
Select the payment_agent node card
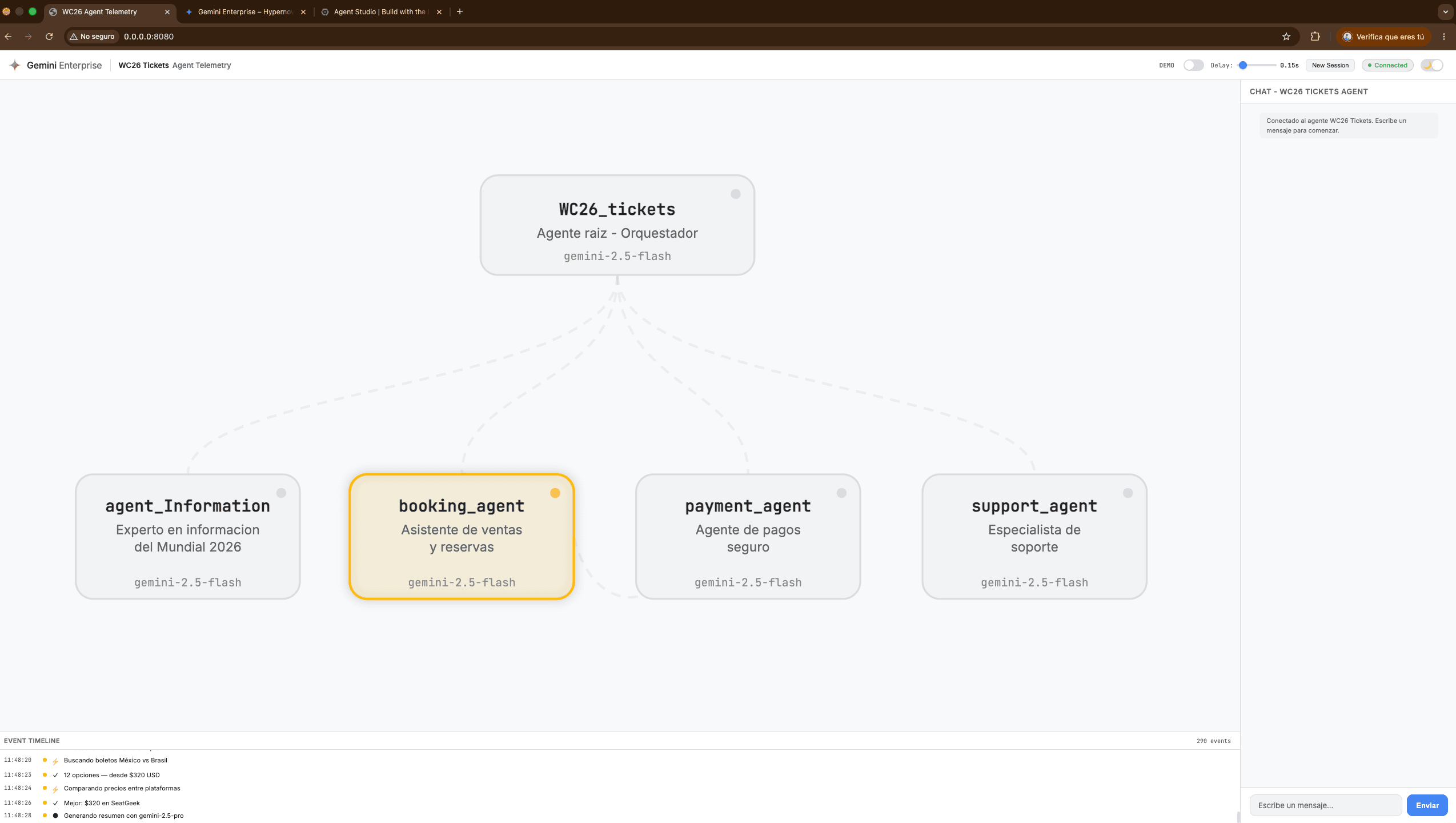(748, 536)
